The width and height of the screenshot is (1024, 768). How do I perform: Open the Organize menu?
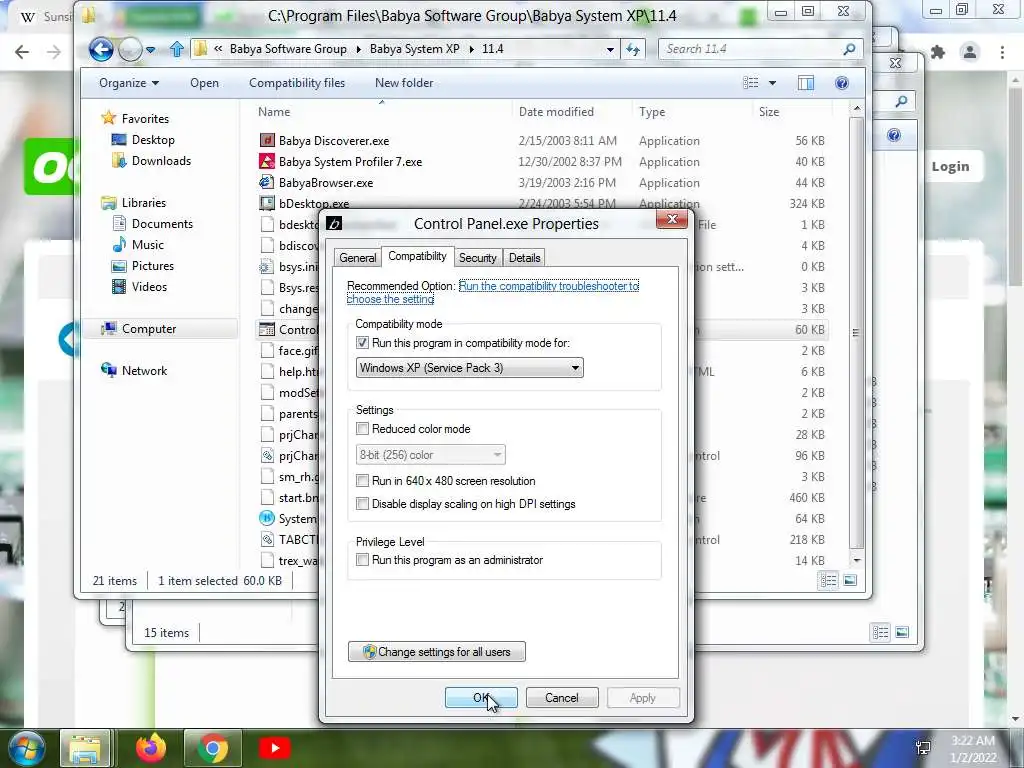click(129, 83)
